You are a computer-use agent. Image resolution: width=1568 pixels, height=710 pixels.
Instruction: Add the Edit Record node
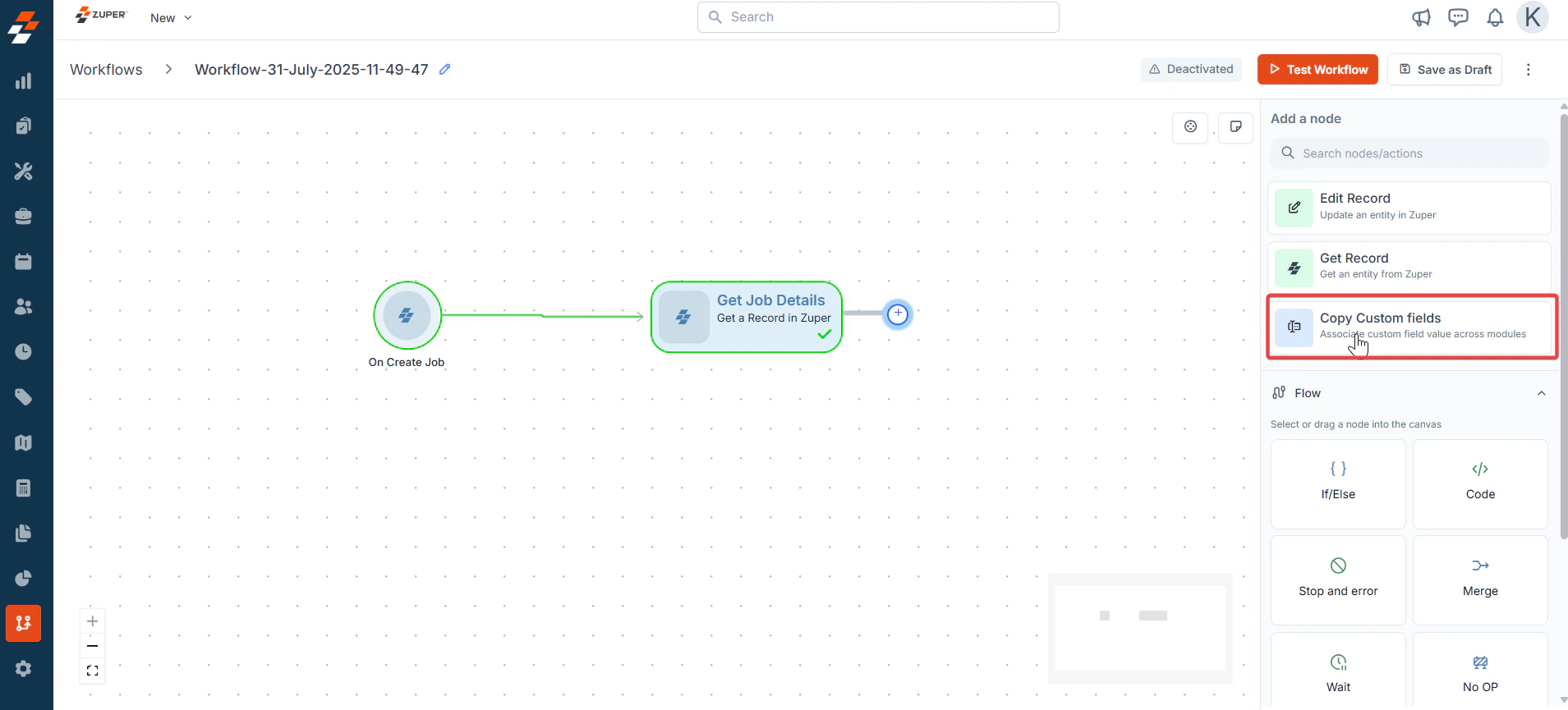pos(1409,208)
